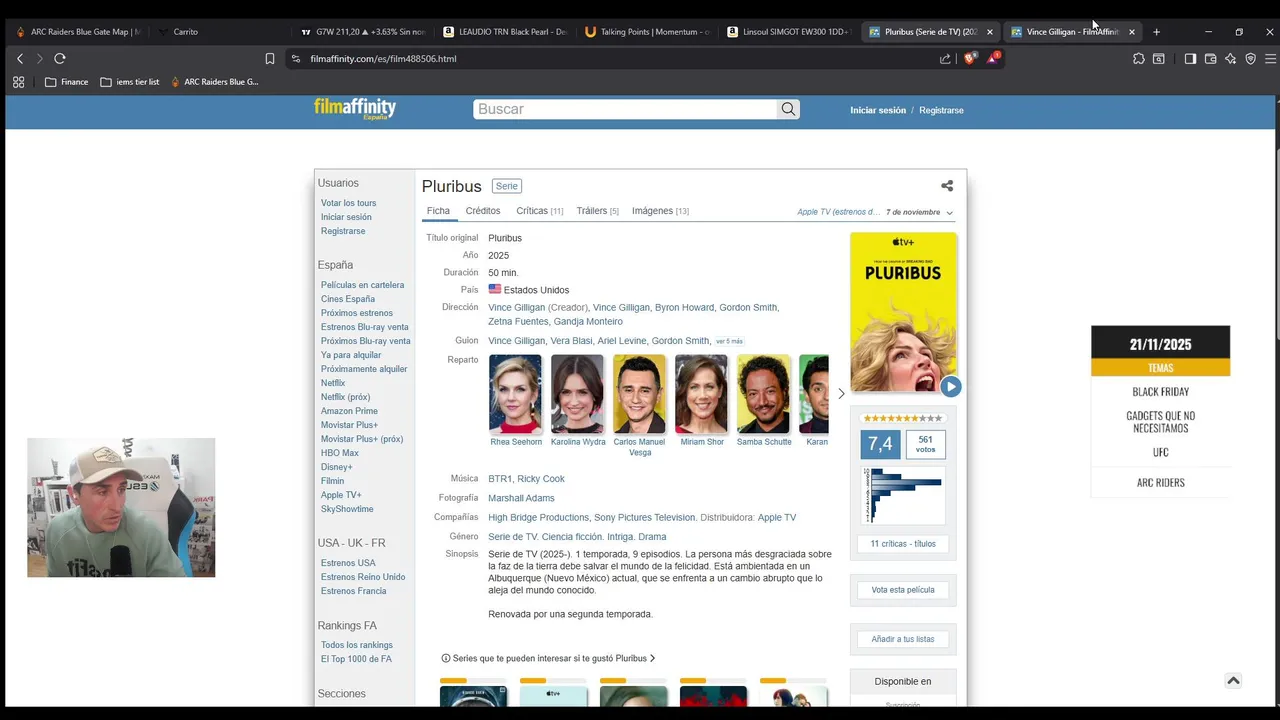
Task: Open Samba Schutte cast photo
Action: 763,394
